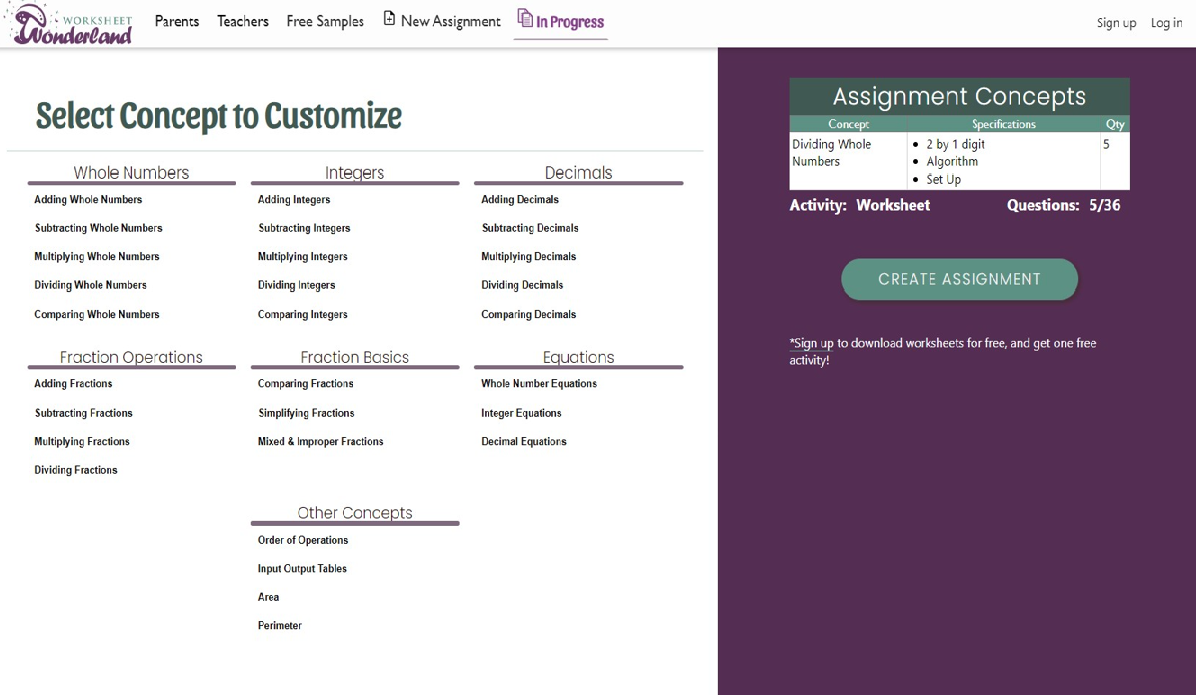This screenshot has height=695, width=1196.
Task: Click the Sign up link
Action: tap(1116, 23)
